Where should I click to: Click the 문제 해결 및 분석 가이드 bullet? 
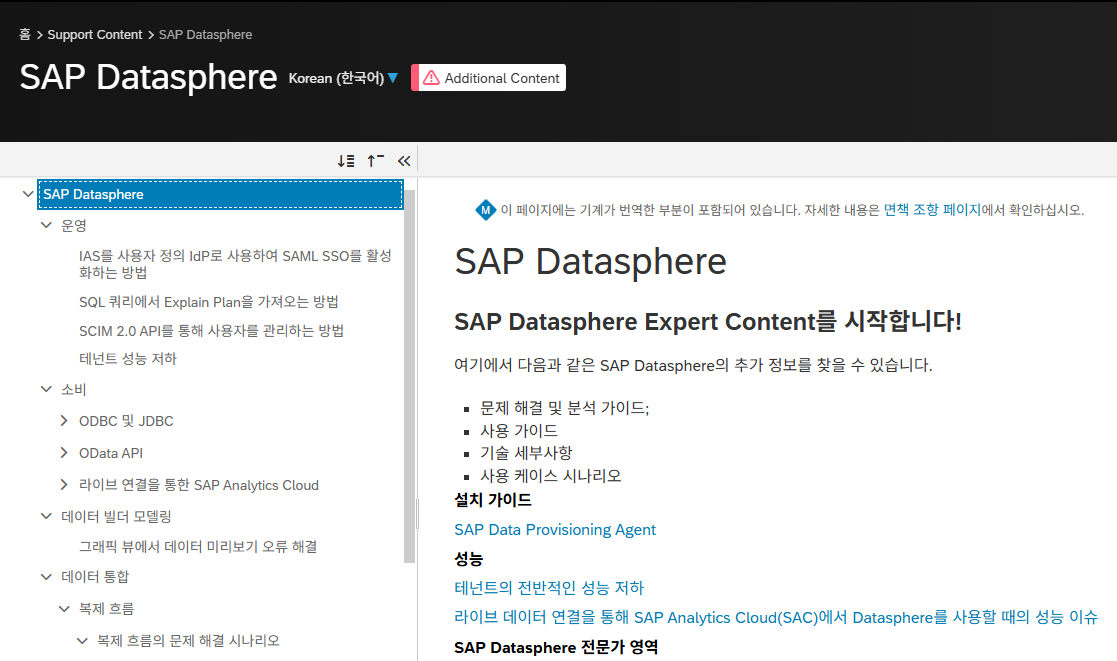(564, 407)
